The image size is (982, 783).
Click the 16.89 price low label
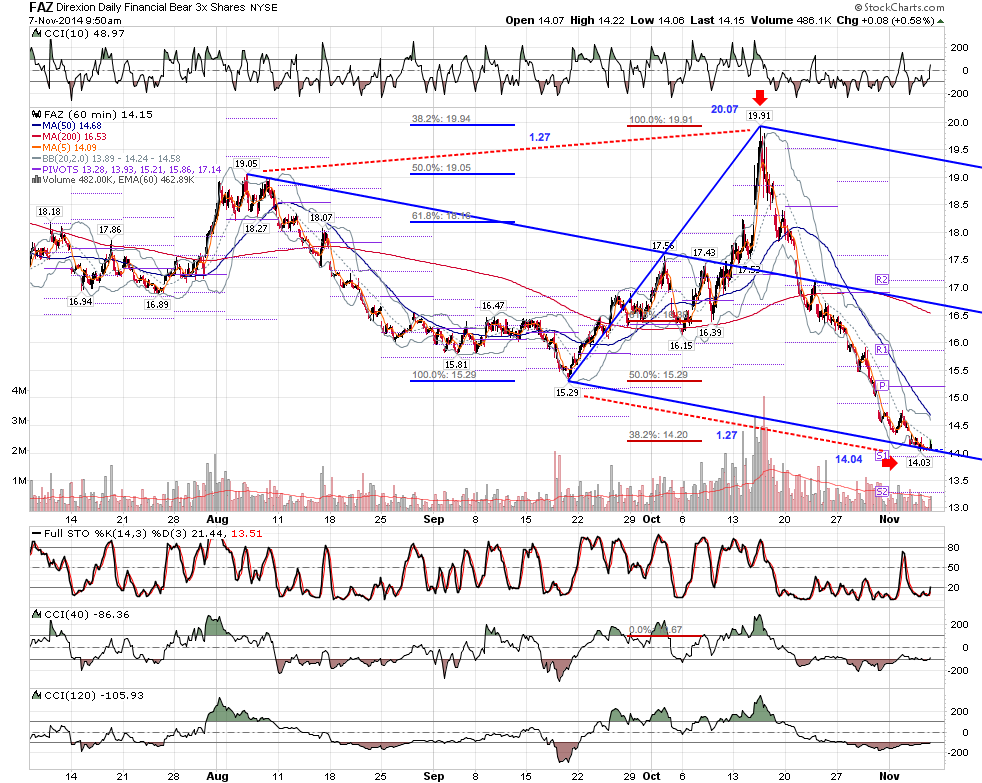(157, 304)
